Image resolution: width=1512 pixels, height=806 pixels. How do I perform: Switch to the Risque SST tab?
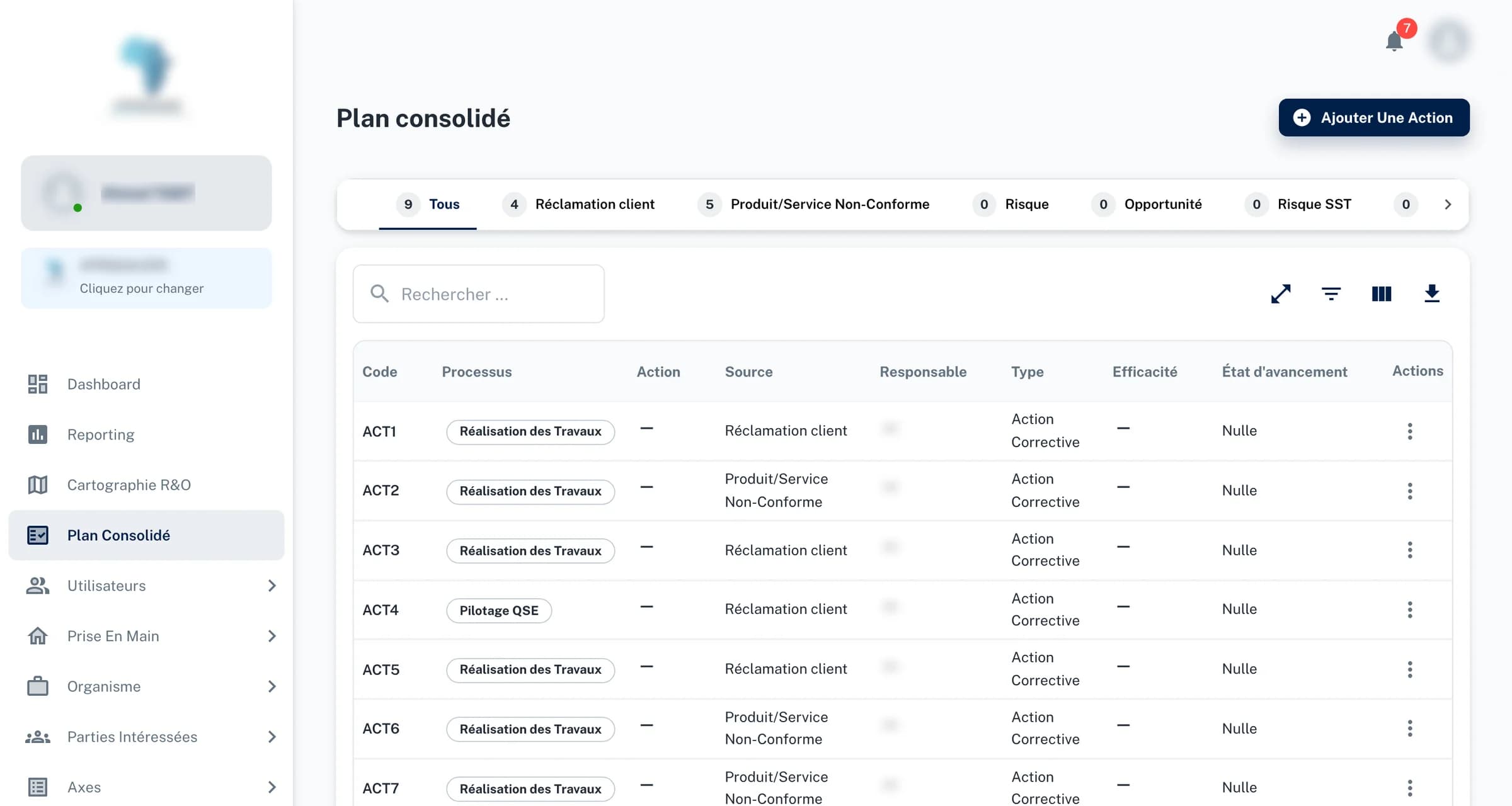pos(1298,205)
